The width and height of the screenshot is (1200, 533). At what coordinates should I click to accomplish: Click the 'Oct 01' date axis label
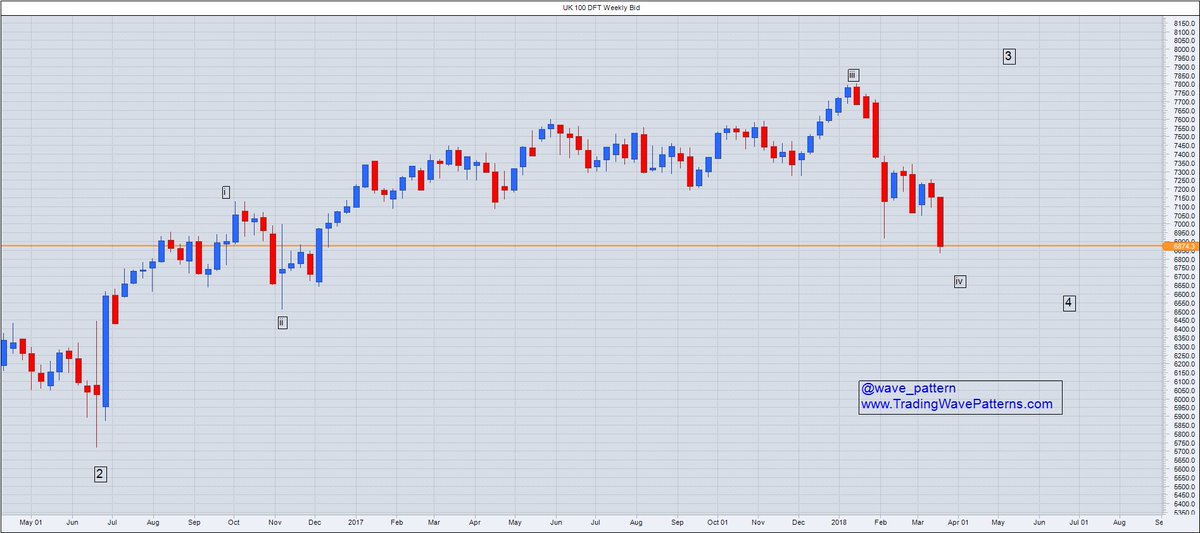coord(718,522)
